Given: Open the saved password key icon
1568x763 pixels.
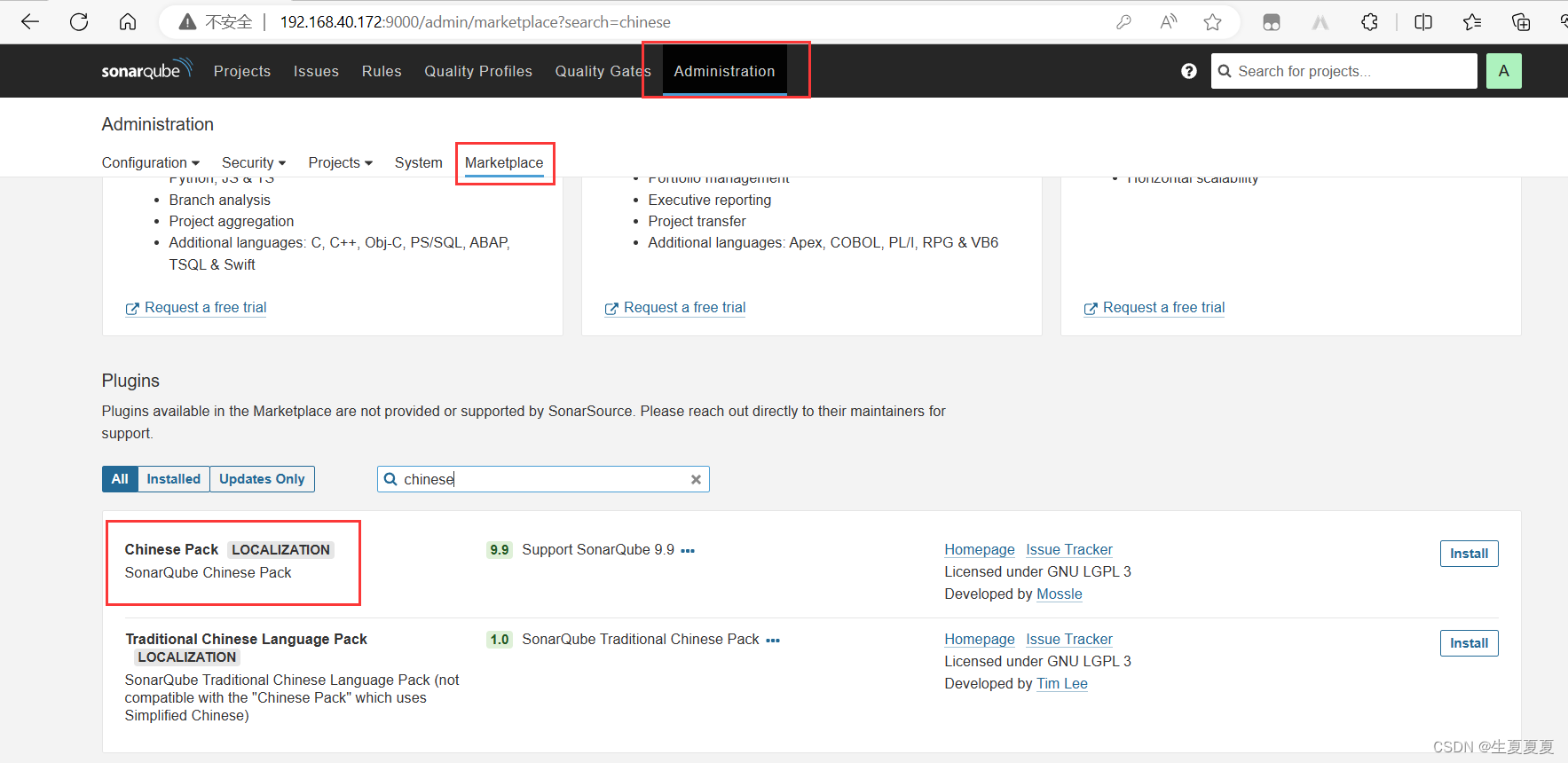Looking at the screenshot, I should (1123, 22).
